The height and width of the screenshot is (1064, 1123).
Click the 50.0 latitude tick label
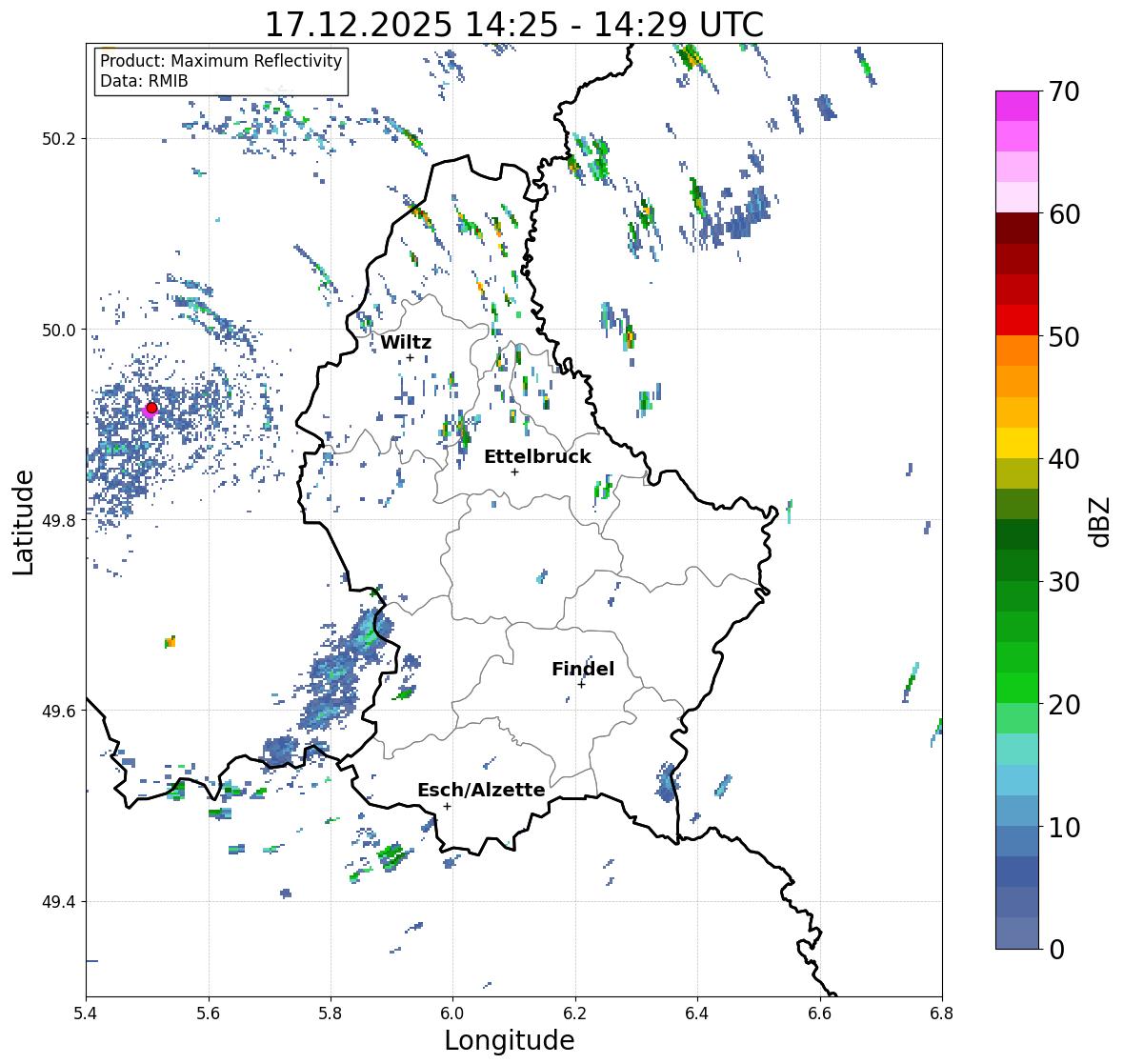59,330
